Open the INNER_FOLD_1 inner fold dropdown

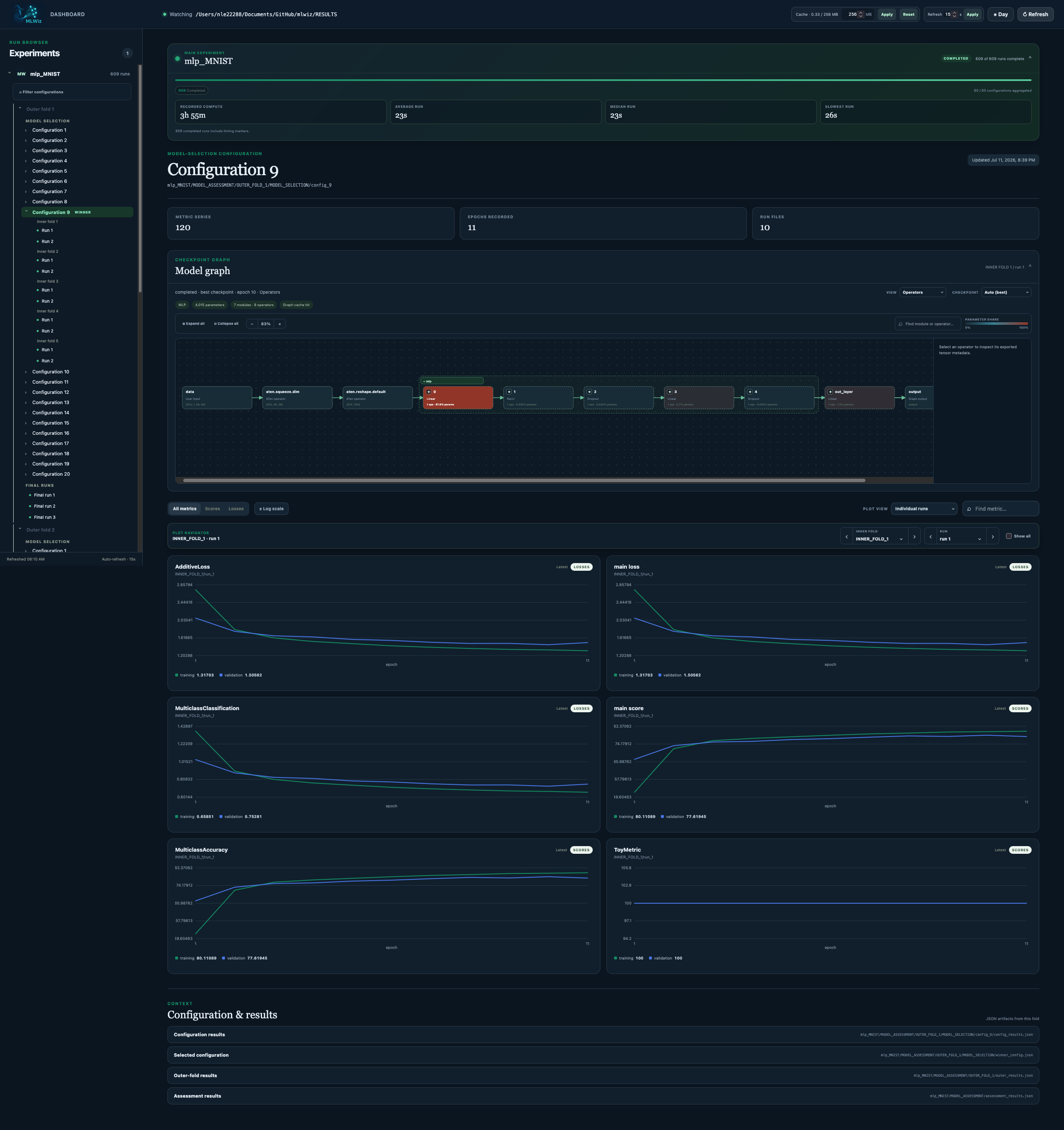[x=879, y=536]
